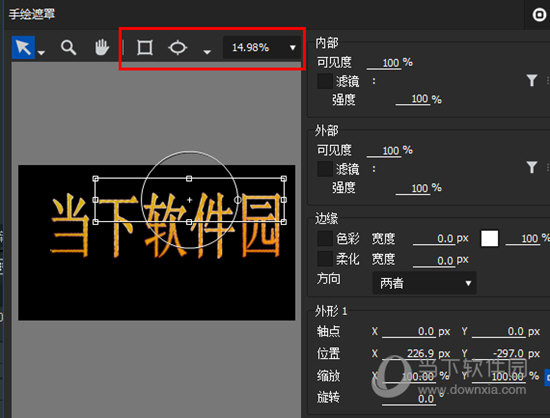Open the white edge color swatch
Screen dimensions: 550x418
[x=489, y=239]
